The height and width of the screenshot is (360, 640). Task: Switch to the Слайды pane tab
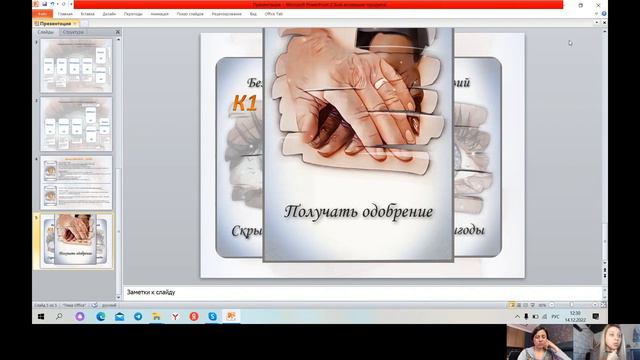pyautogui.click(x=46, y=32)
